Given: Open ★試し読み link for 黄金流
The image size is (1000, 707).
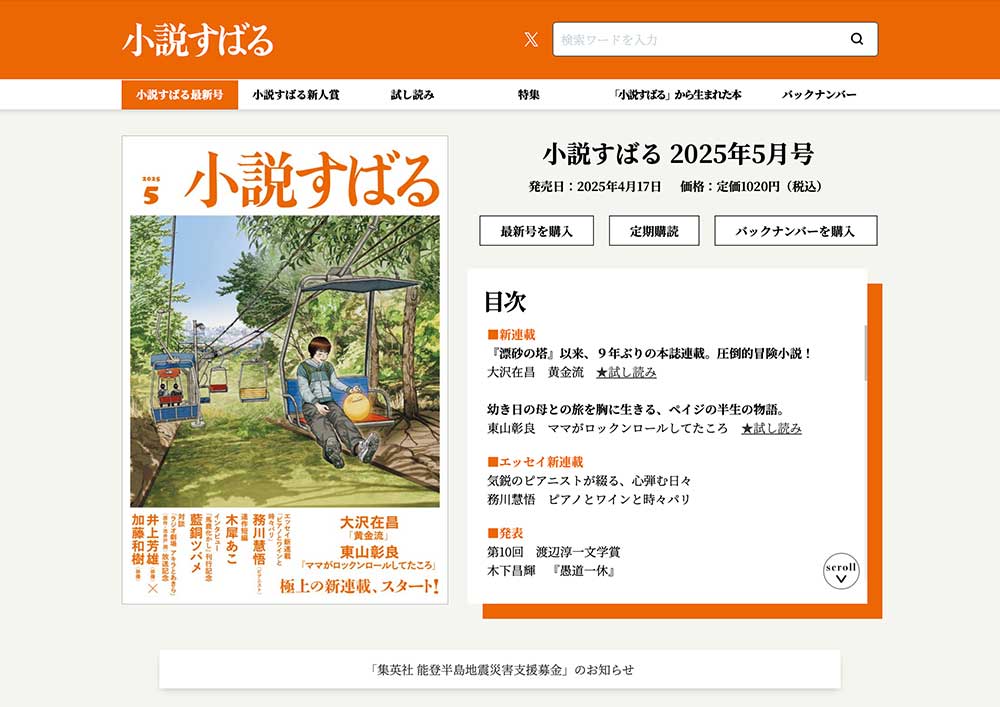Looking at the screenshot, I should [x=626, y=372].
